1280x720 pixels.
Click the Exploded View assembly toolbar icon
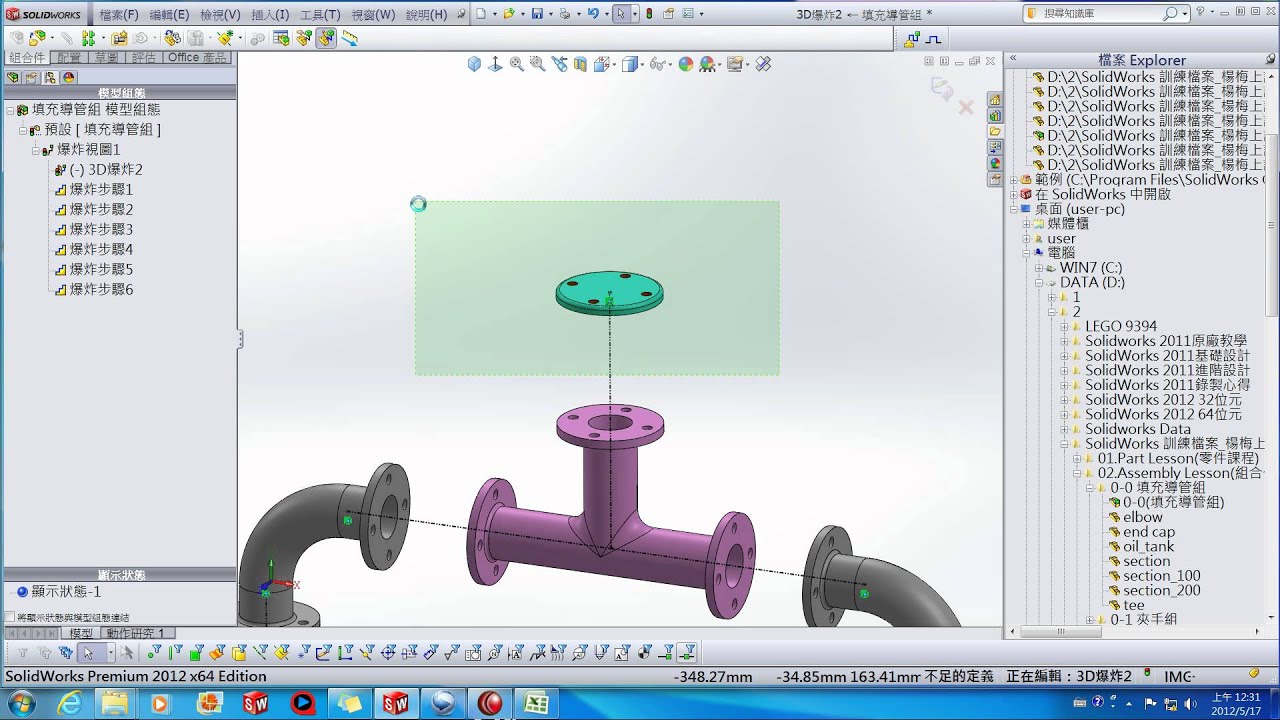click(x=304, y=38)
